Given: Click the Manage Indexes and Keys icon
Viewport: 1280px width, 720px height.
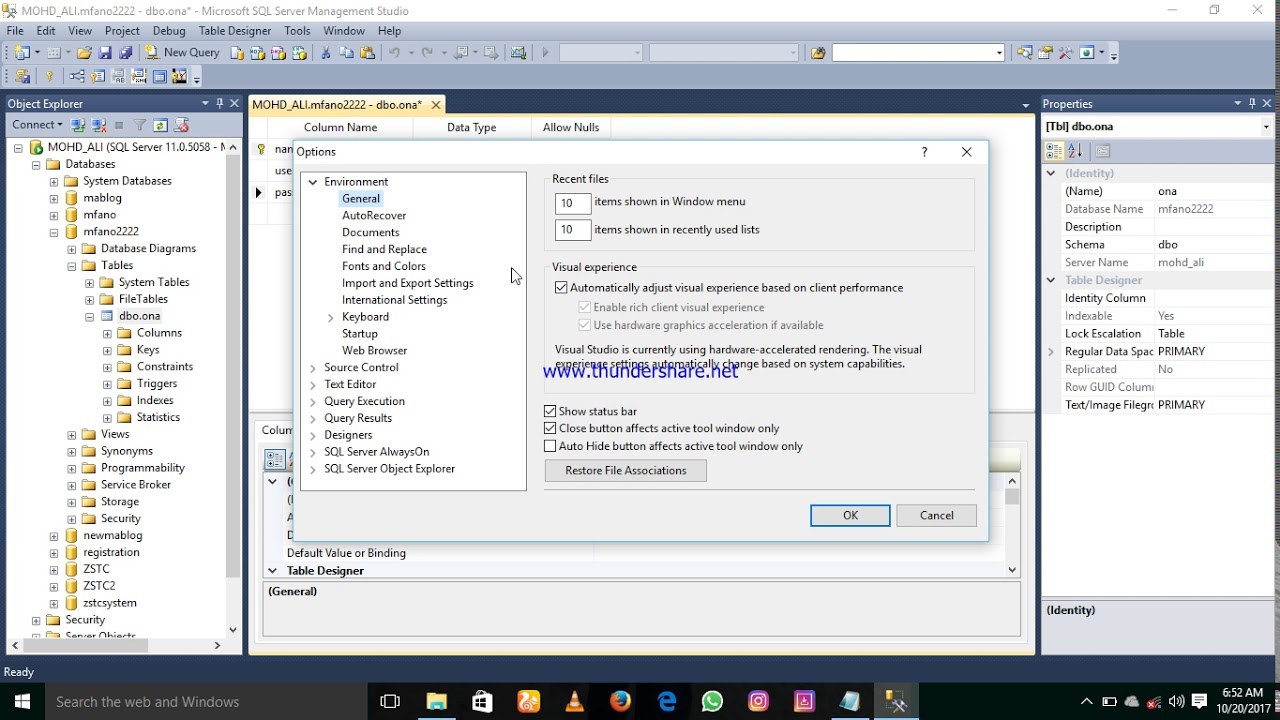Looking at the screenshot, I should (98, 76).
